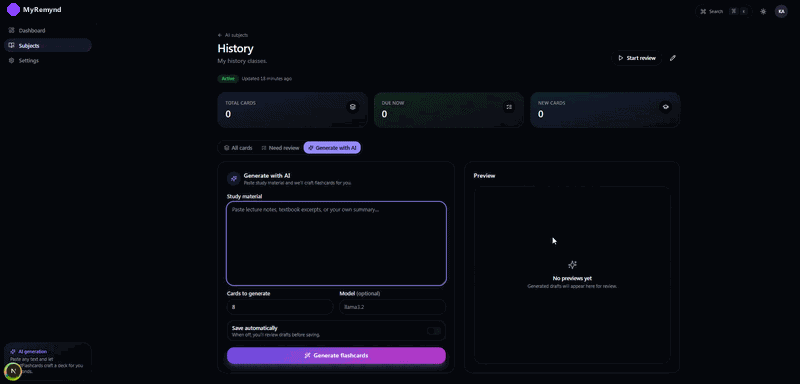This screenshot has height=384, width=800.
Task: Click the New Cards eye icon
Action: [x=665, y=107]
